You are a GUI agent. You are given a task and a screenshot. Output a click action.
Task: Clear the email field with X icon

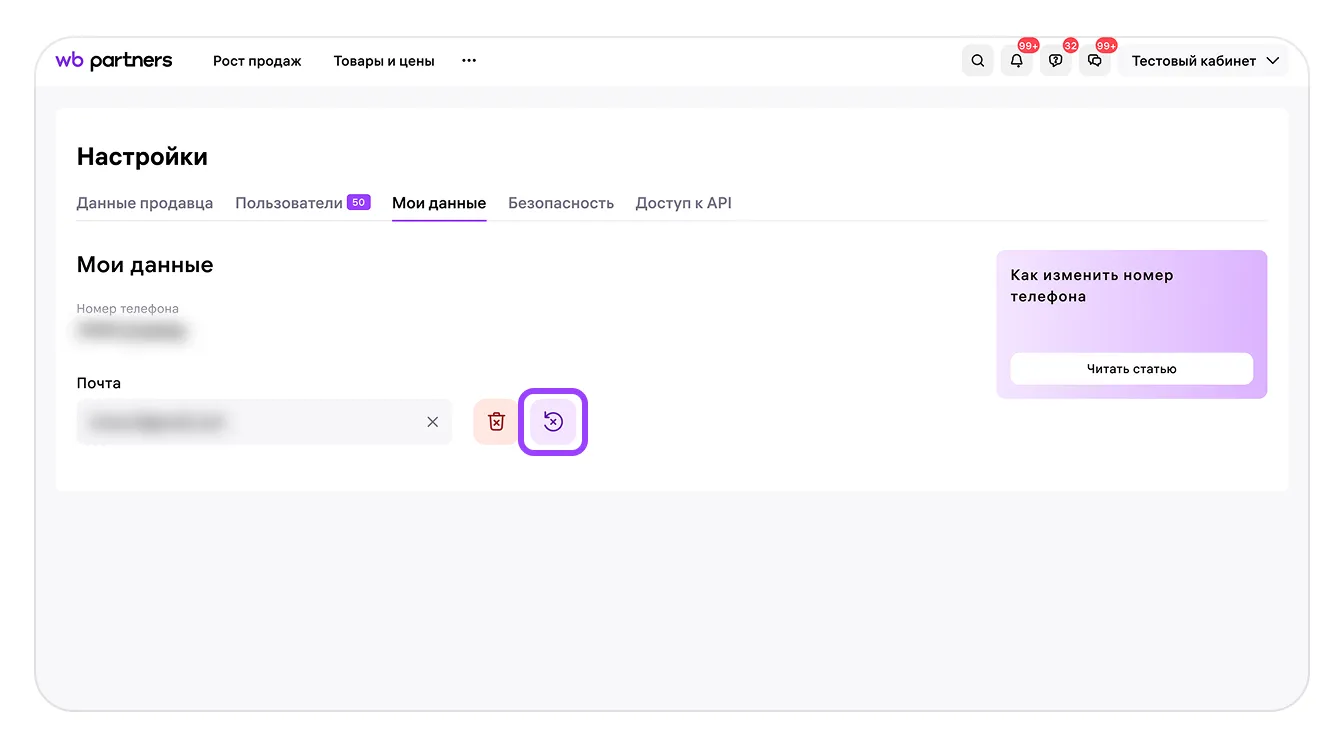(433, 422)
